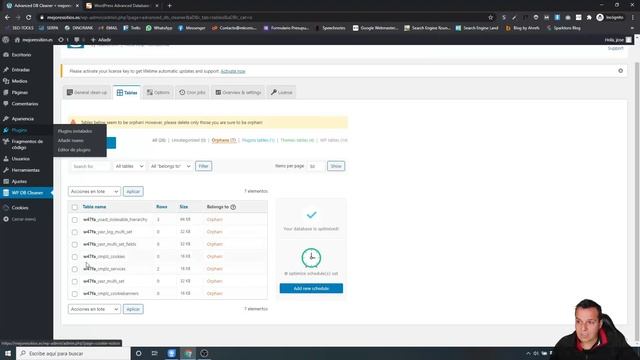Open Comentarios in the sidebar
The width and height of the screenshot is (640, 360).
tap(26, 104)
